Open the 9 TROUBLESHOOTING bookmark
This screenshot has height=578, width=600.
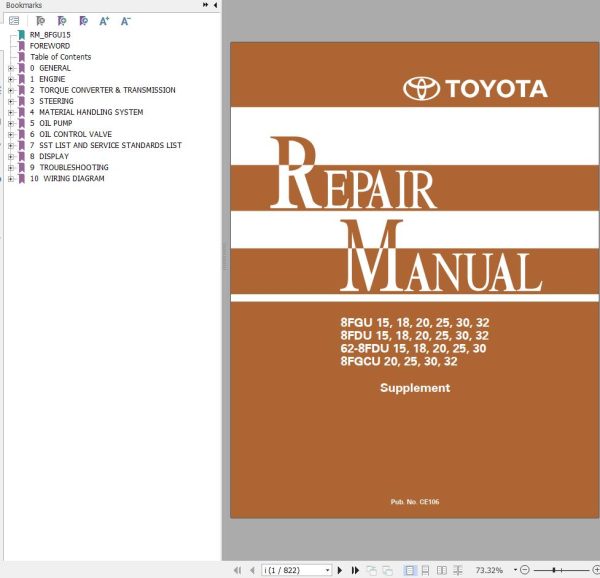pyautogui.click(x=69, y=168)
